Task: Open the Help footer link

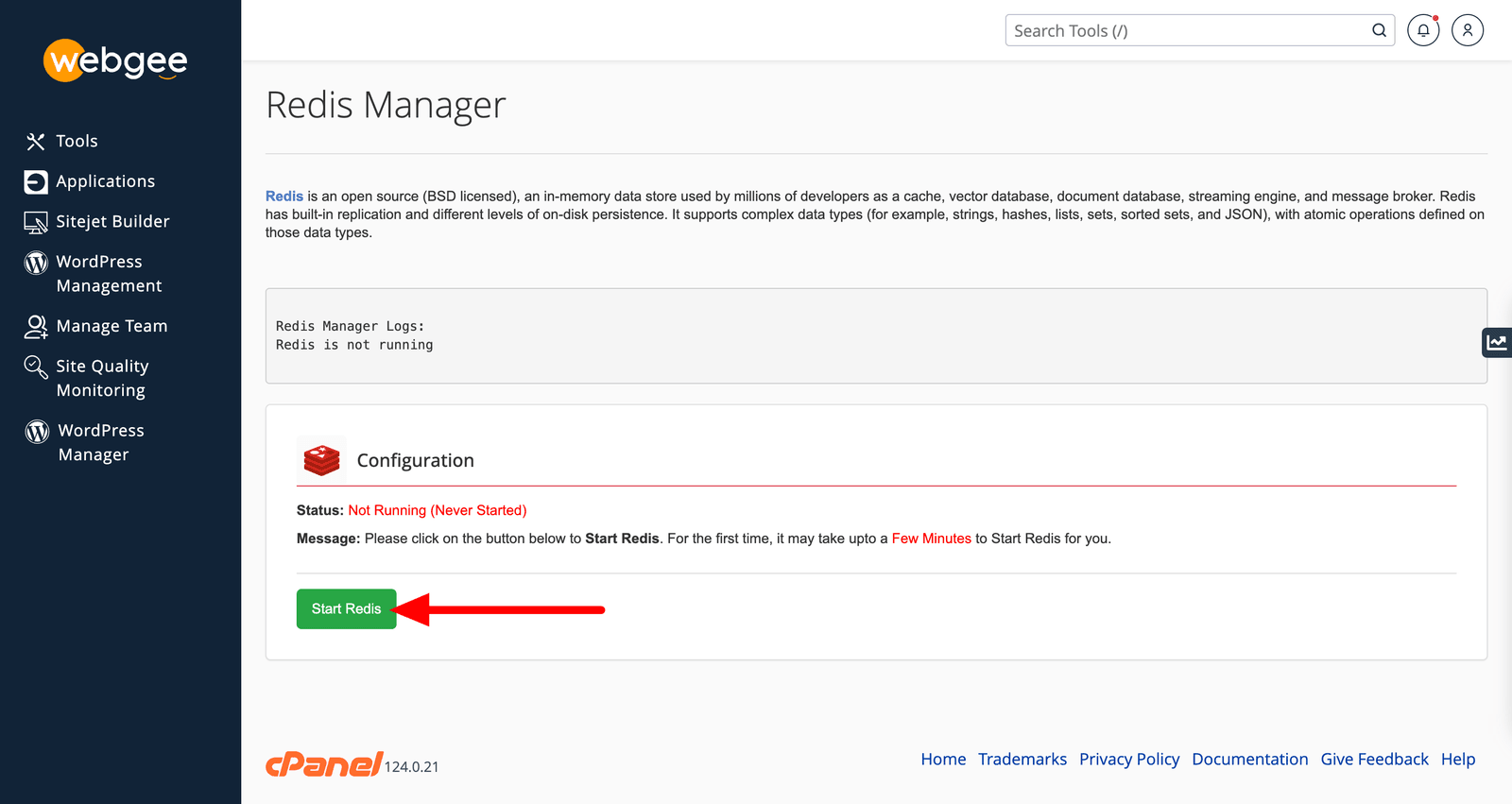Action: point(1458,760)
